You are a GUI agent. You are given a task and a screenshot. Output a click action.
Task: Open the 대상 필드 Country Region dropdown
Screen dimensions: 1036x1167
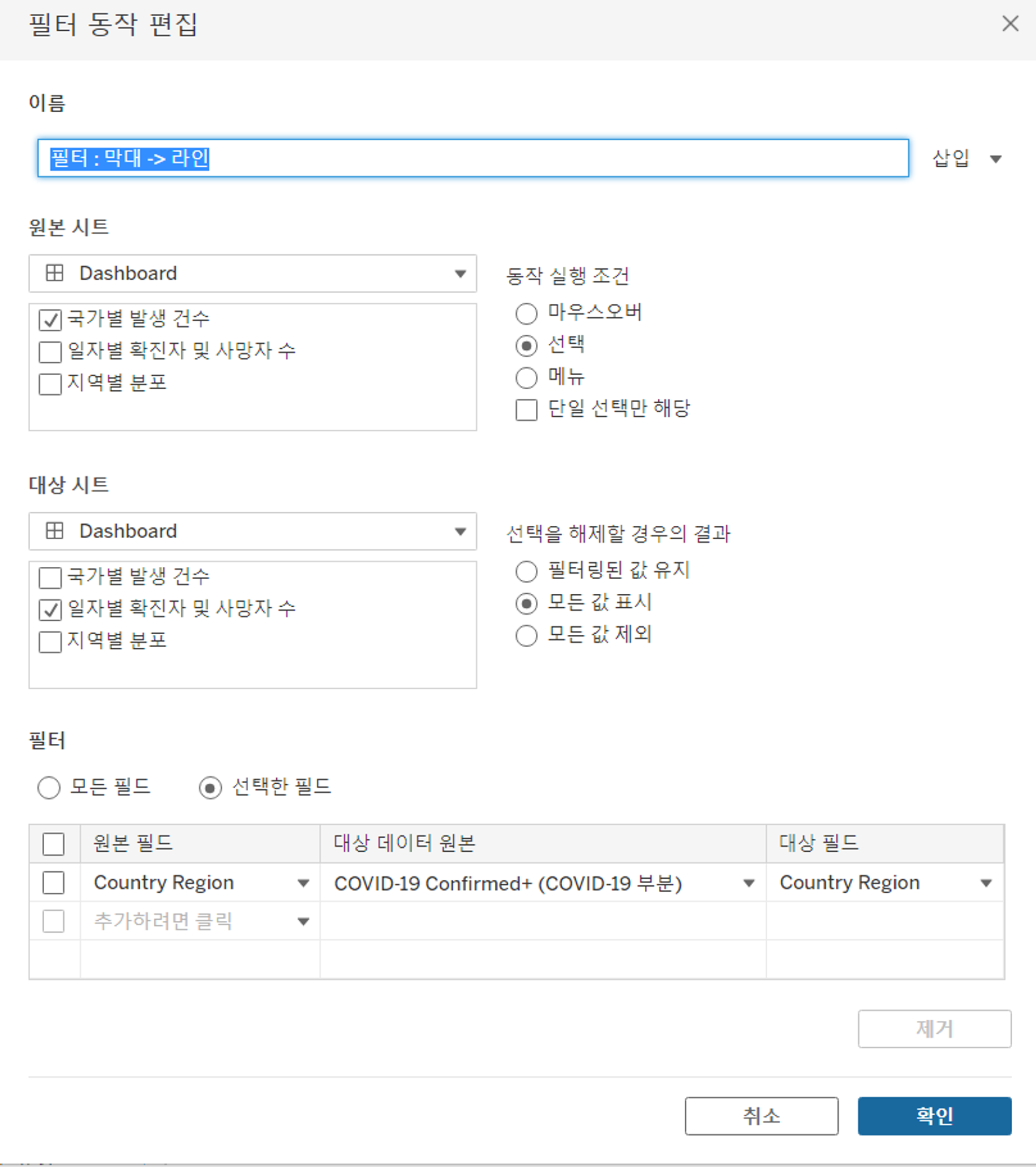(885, 883)
